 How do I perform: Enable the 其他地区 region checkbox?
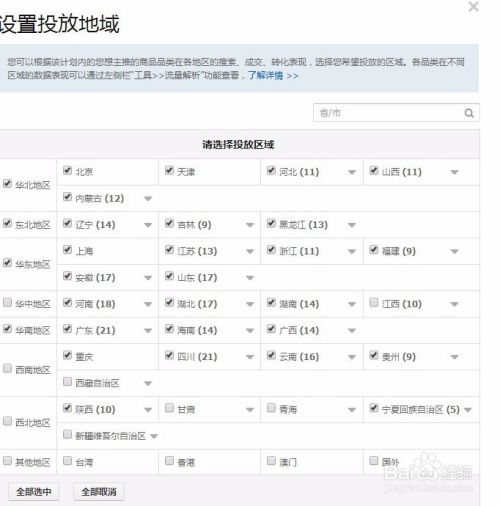click(x=7, y=461)
